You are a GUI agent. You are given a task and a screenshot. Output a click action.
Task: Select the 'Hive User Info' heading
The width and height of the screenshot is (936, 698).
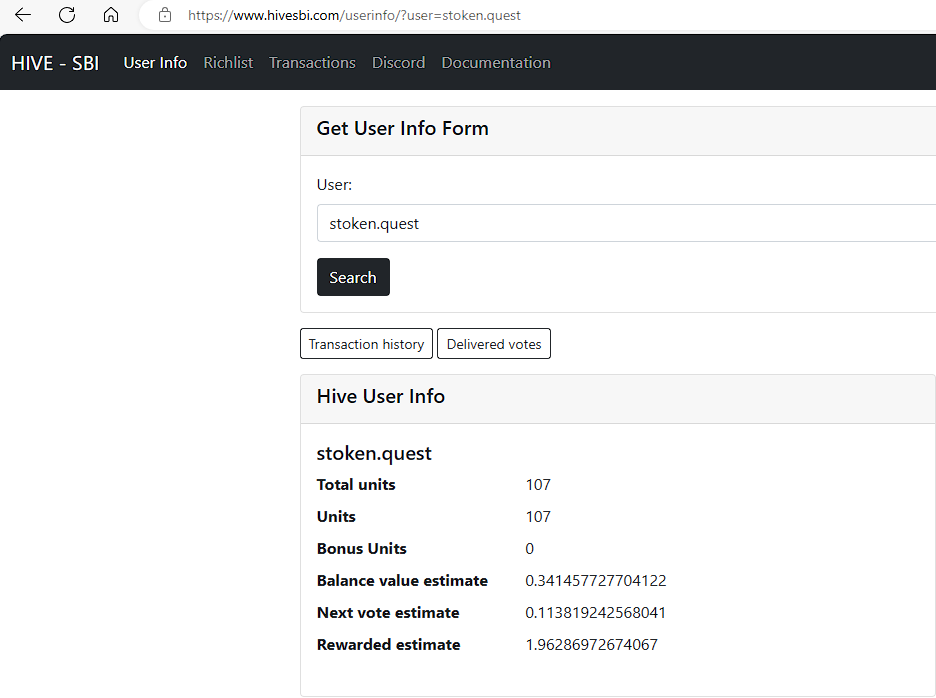point(381,396)
